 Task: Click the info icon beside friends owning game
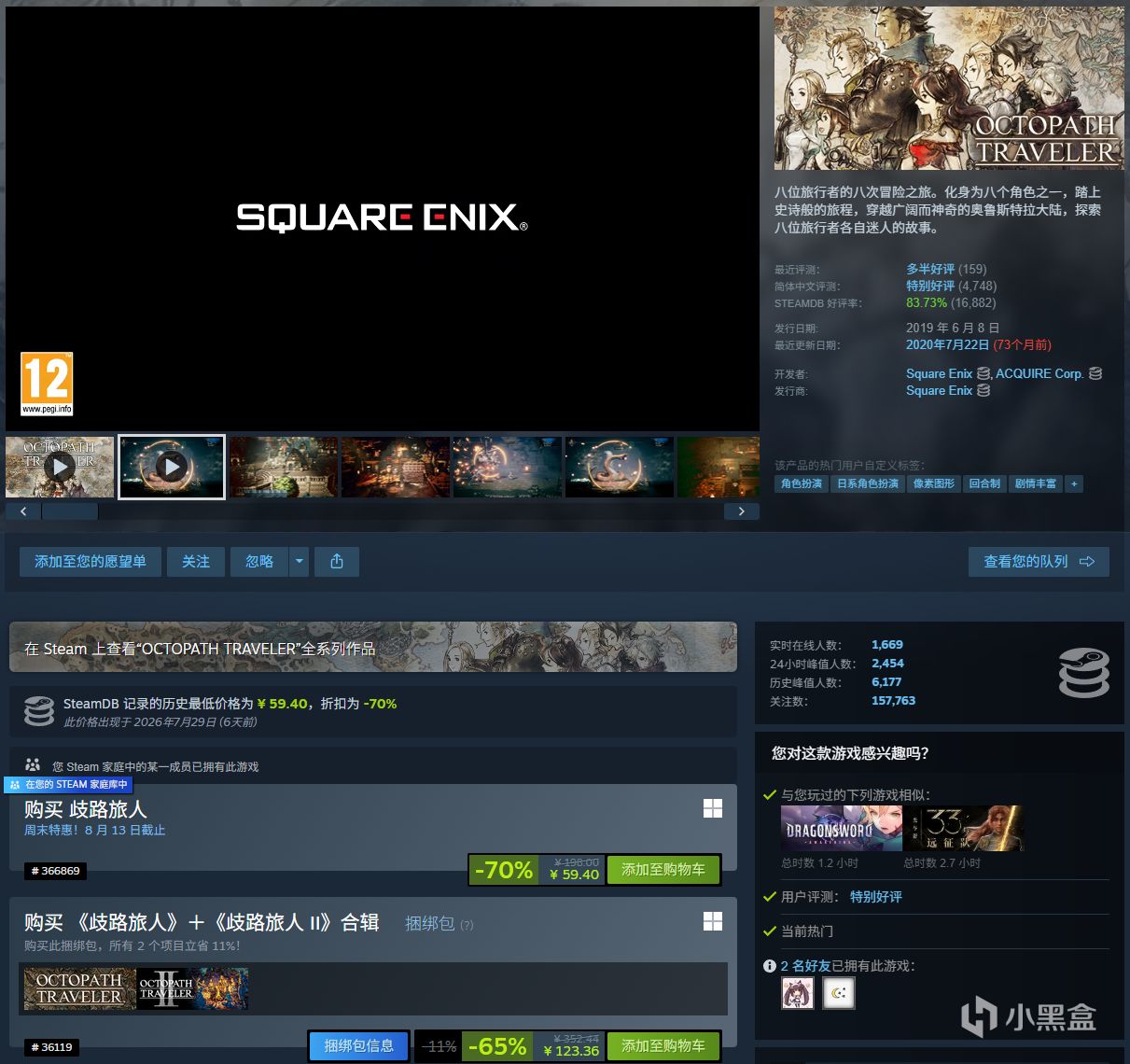770,966
